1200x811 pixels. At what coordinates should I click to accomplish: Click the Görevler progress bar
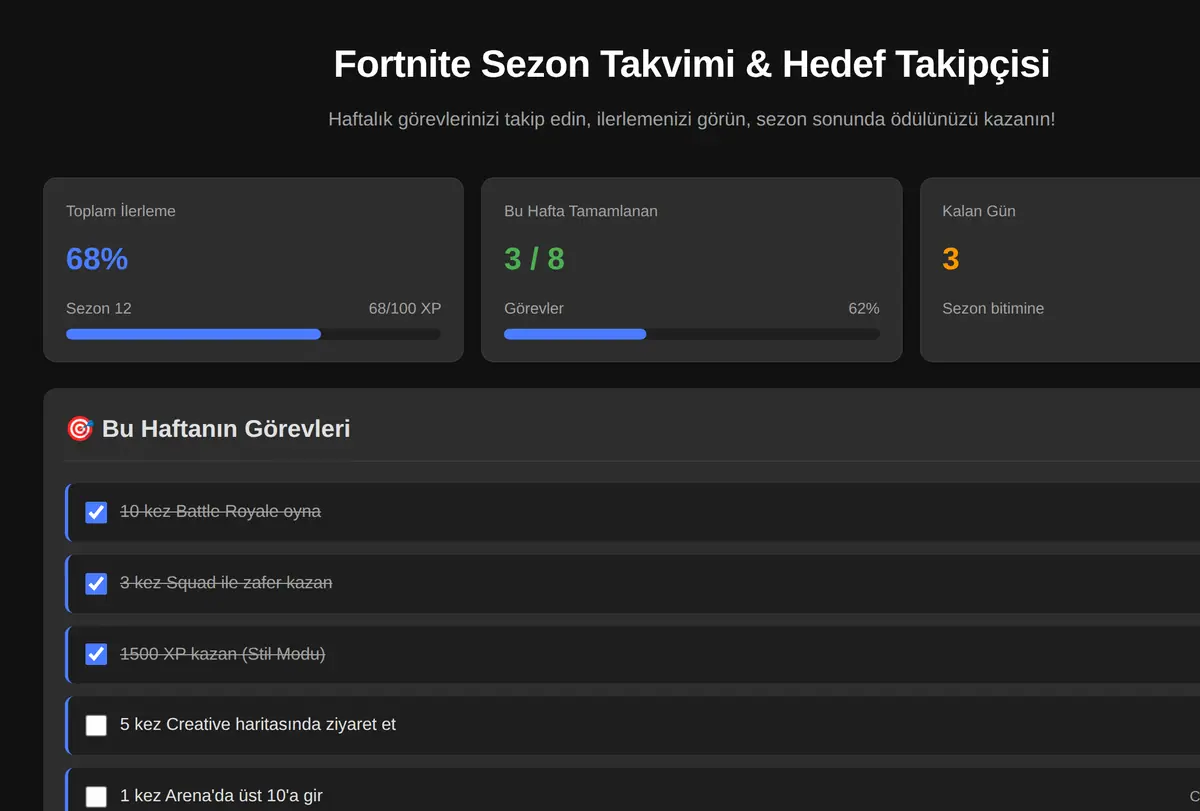[x=692, y=334]
